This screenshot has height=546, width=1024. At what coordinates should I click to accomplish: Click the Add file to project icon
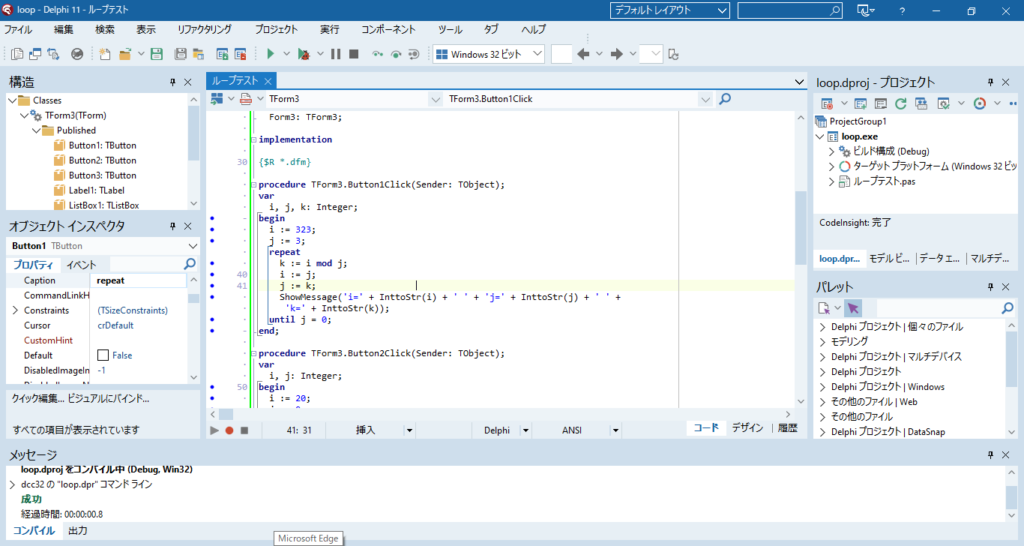pyautogui.click(x=222, y=54)
